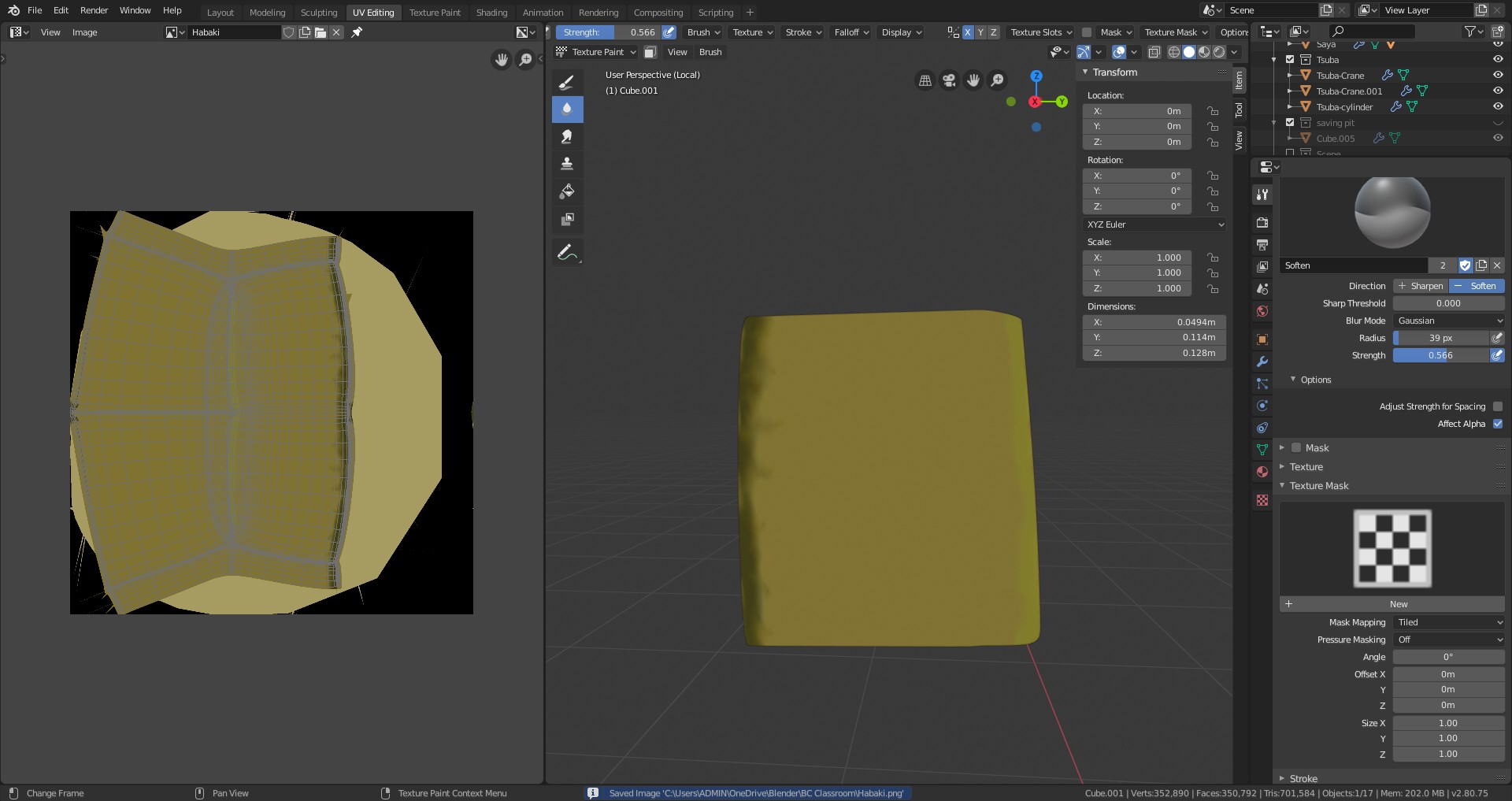Enable Adjust Strength for Spacing
This screenshot has height=801, width=1512.
point(1498,406)
